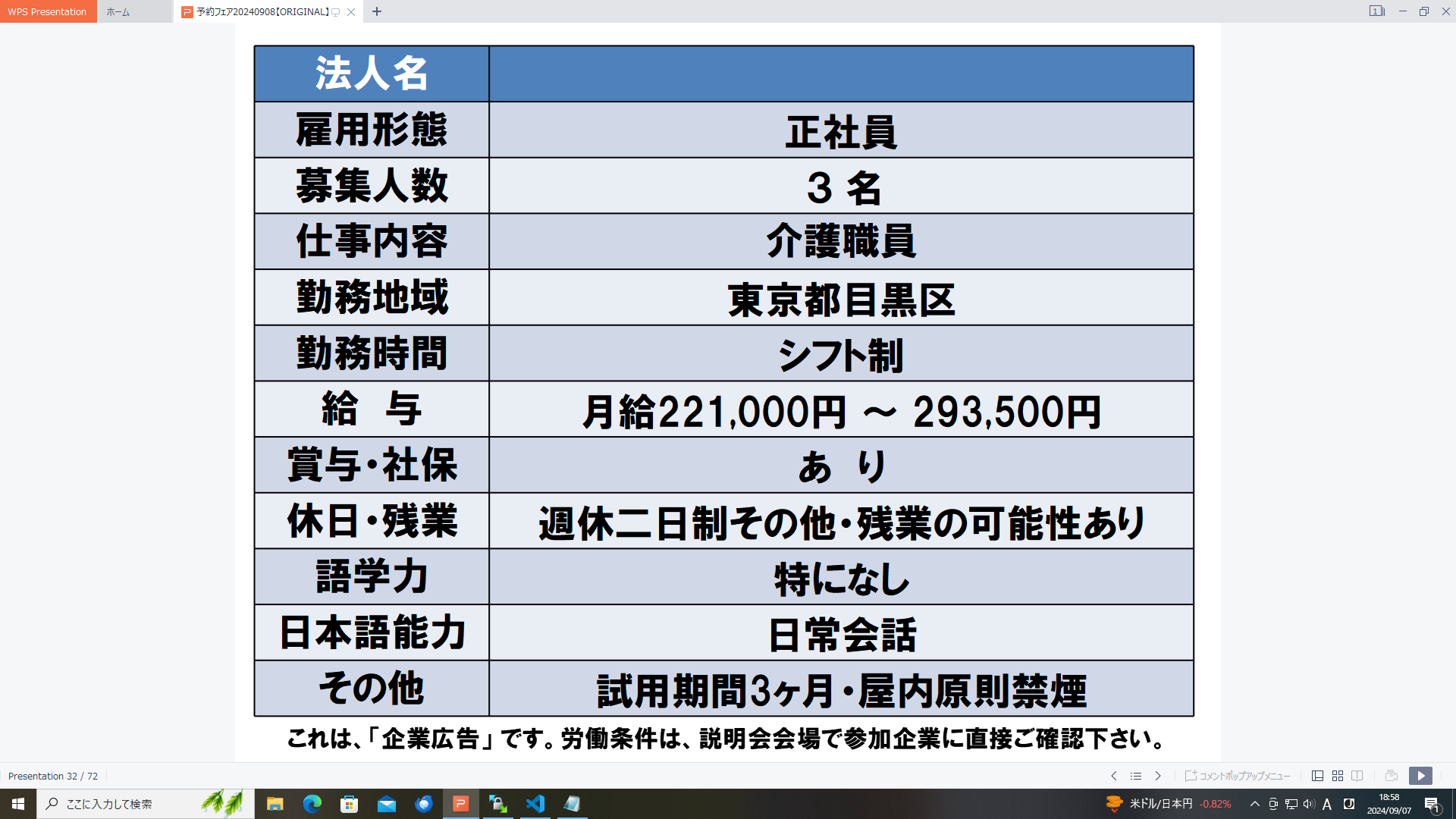The image size is (1456, 819).
Task: Select the ３名 cell in the table
Action: (842, 186)
